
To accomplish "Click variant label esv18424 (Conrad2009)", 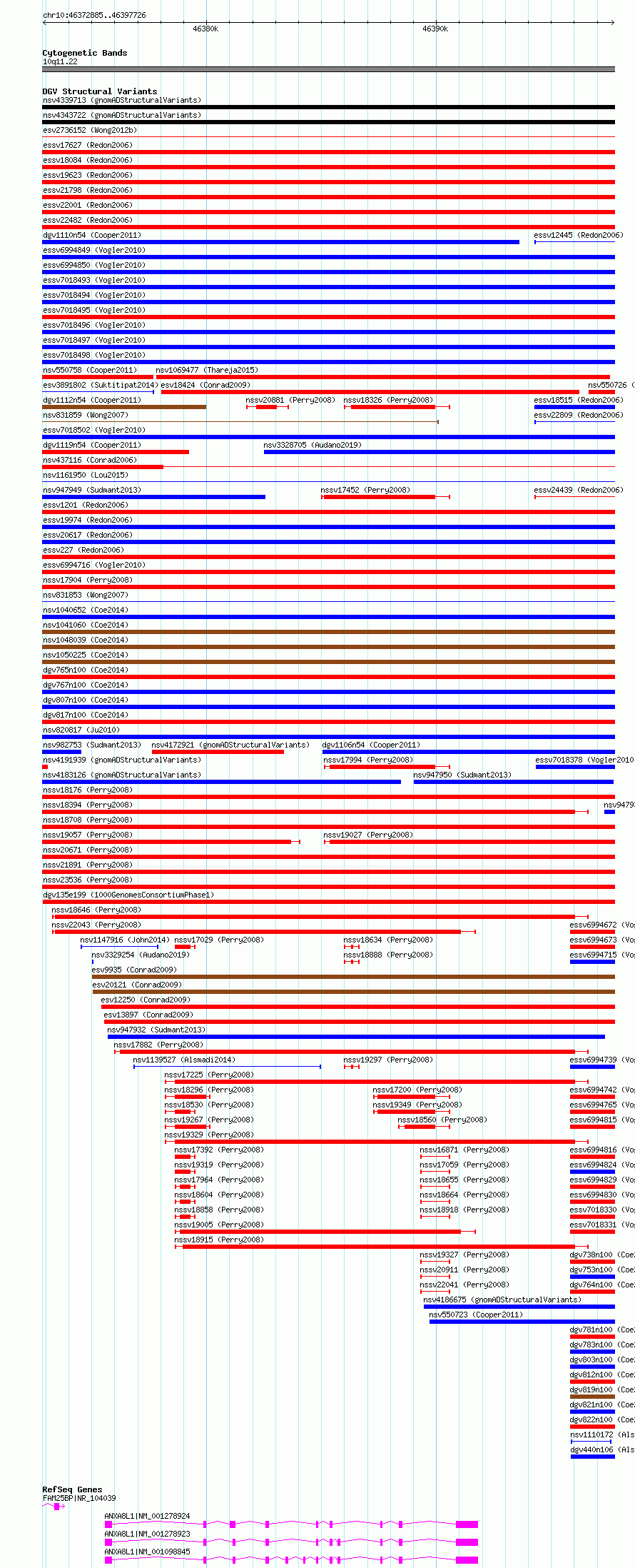I will (205, 385).
